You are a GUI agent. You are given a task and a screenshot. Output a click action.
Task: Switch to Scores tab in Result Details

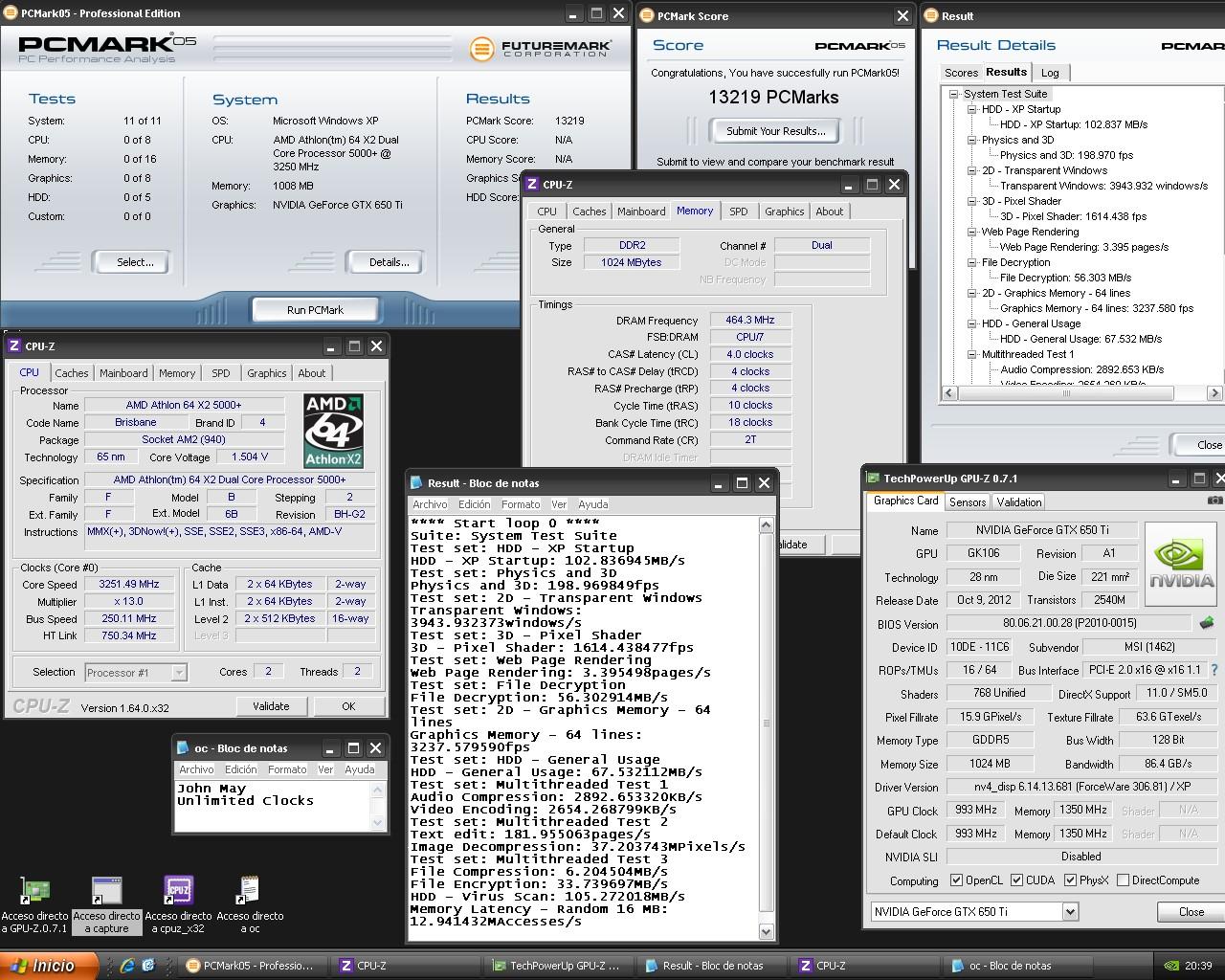click(961, 73)
